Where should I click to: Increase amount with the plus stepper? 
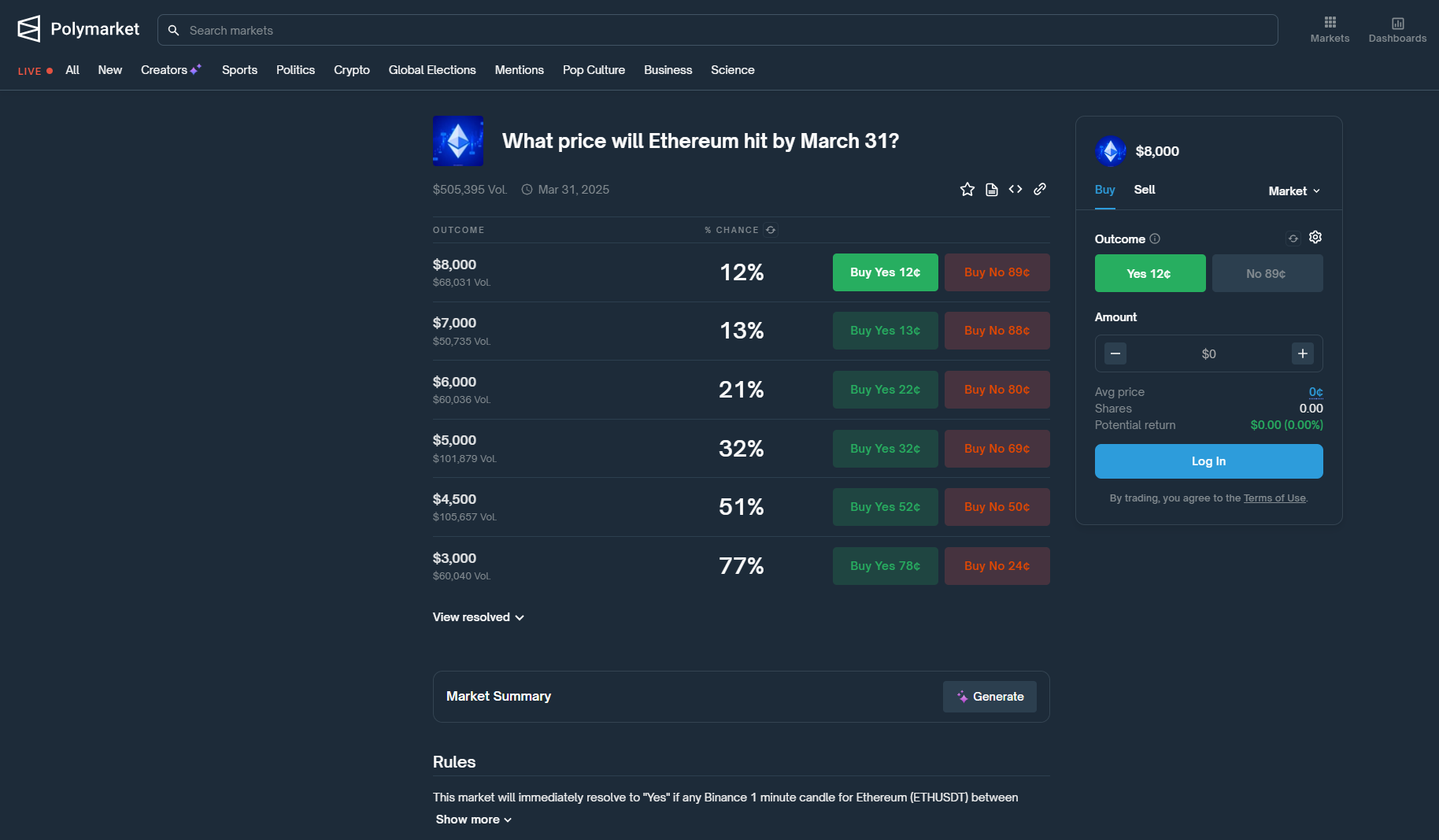pos(1302,353)
